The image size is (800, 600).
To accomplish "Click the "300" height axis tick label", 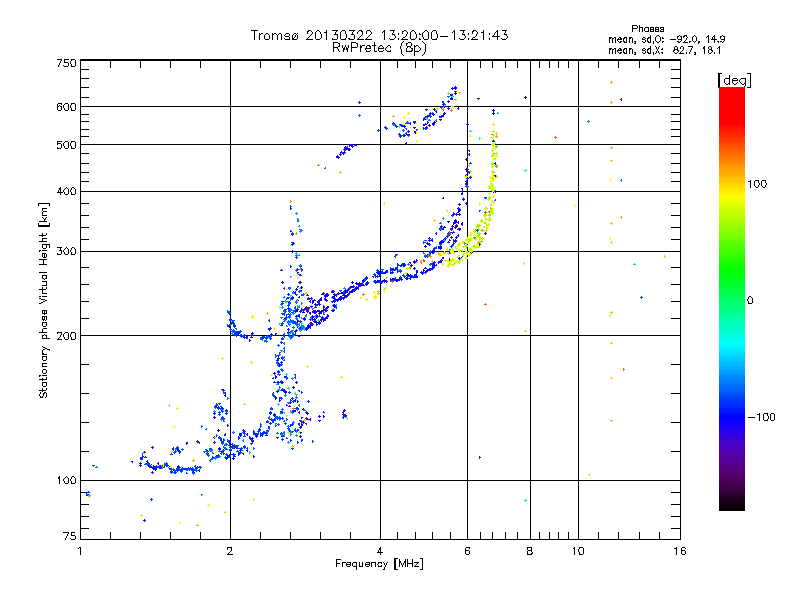I will tap(66, 251).
